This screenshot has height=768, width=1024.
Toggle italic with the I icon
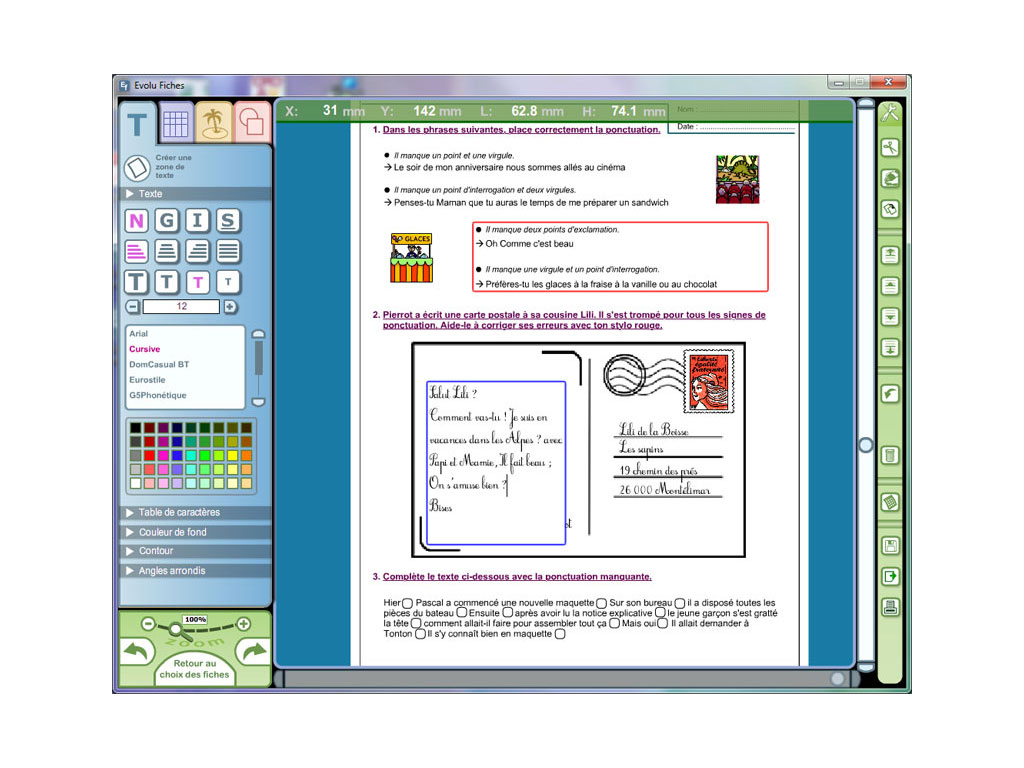[197, 221]
